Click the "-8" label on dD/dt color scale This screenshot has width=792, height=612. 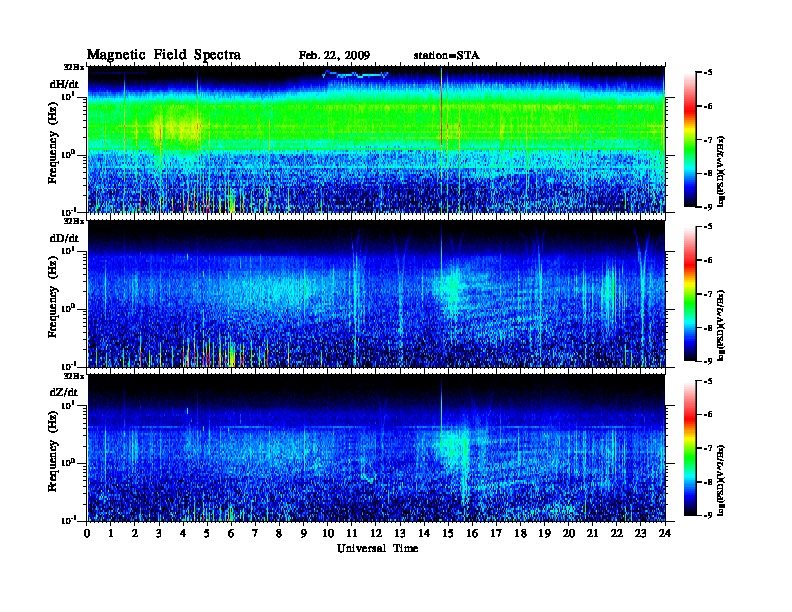(708, 328)
